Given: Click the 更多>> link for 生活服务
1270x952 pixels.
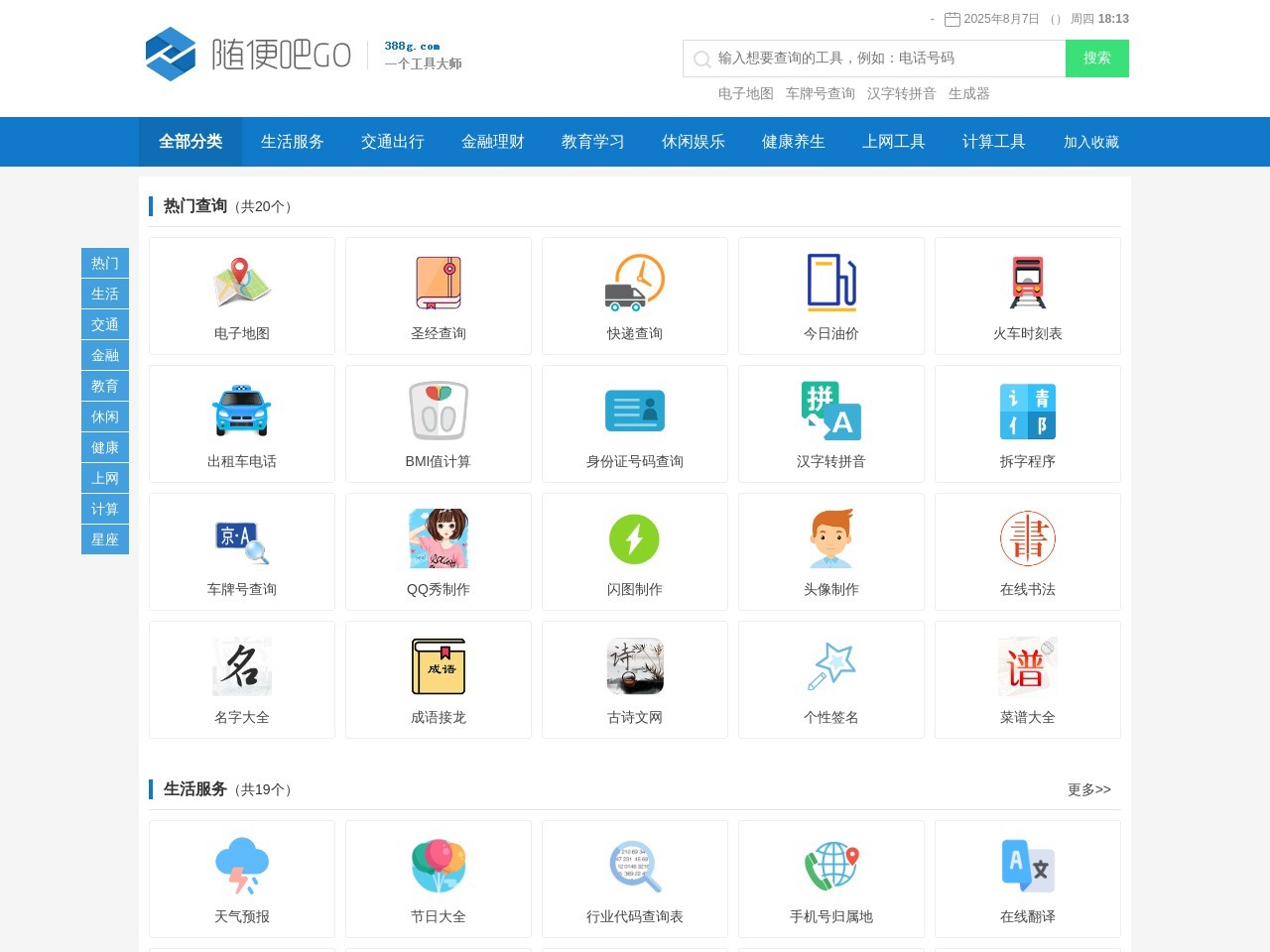Looking at the screenshot, I should coord(1089,789).
